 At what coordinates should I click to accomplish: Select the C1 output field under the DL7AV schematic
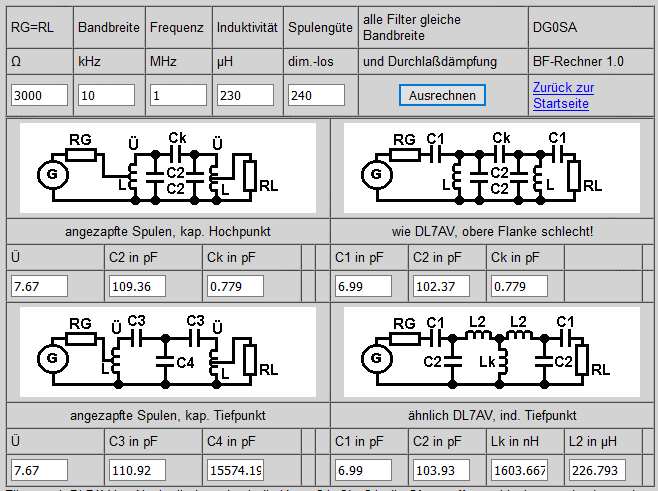pyautogui.click(x=363, y=286)
